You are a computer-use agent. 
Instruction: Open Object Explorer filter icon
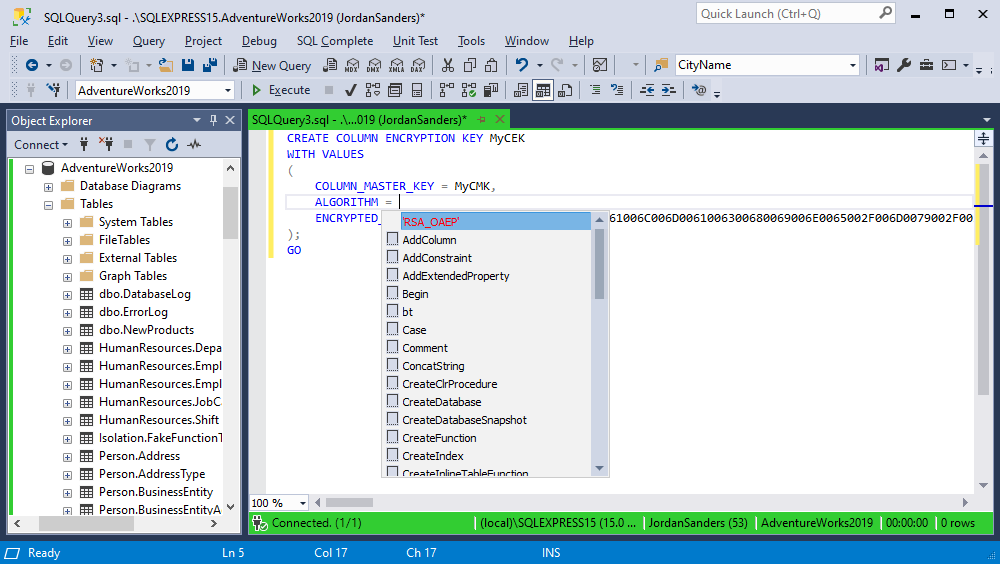[x=149, y=145]
